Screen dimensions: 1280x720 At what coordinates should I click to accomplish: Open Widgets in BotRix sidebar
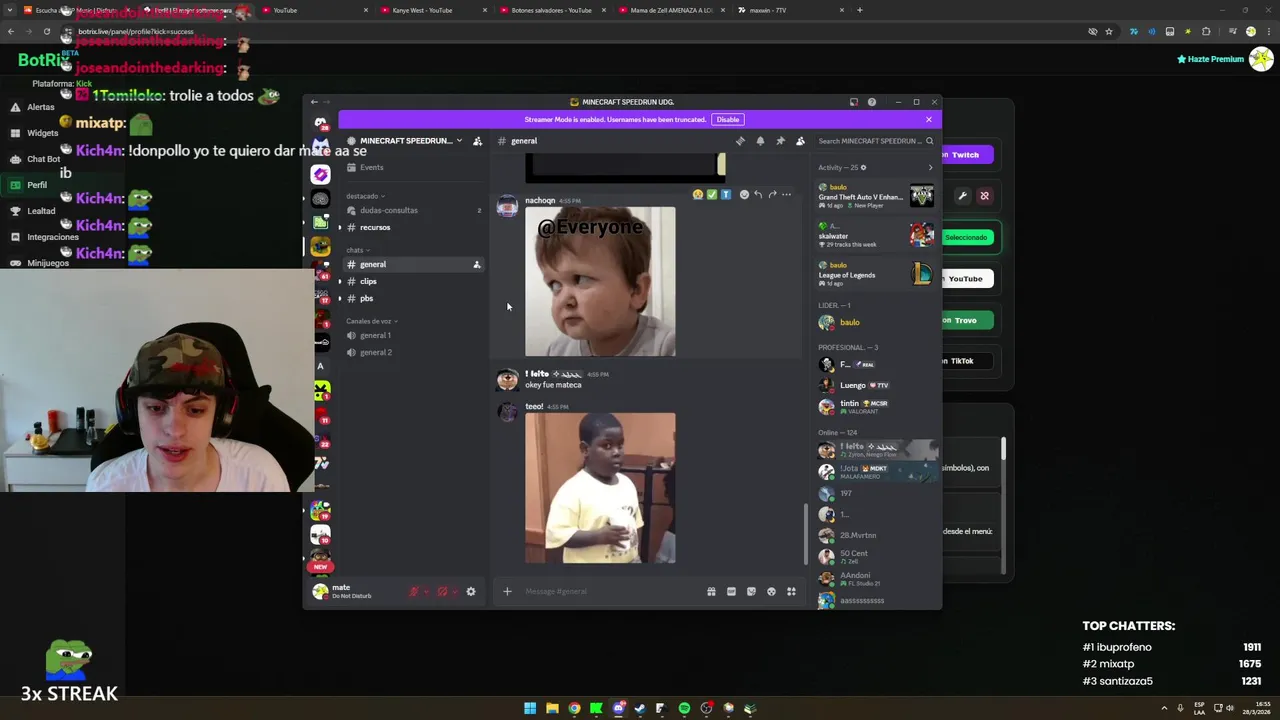(34, 133)
